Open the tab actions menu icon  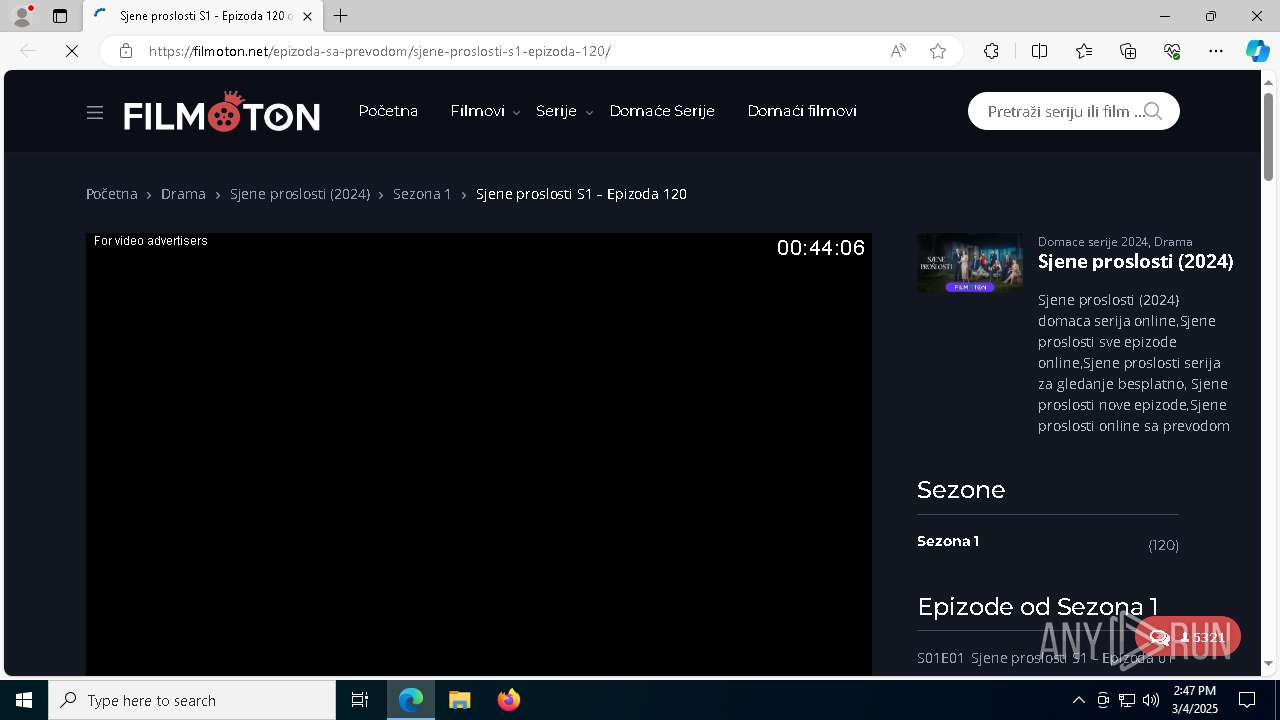click(60, 16)
